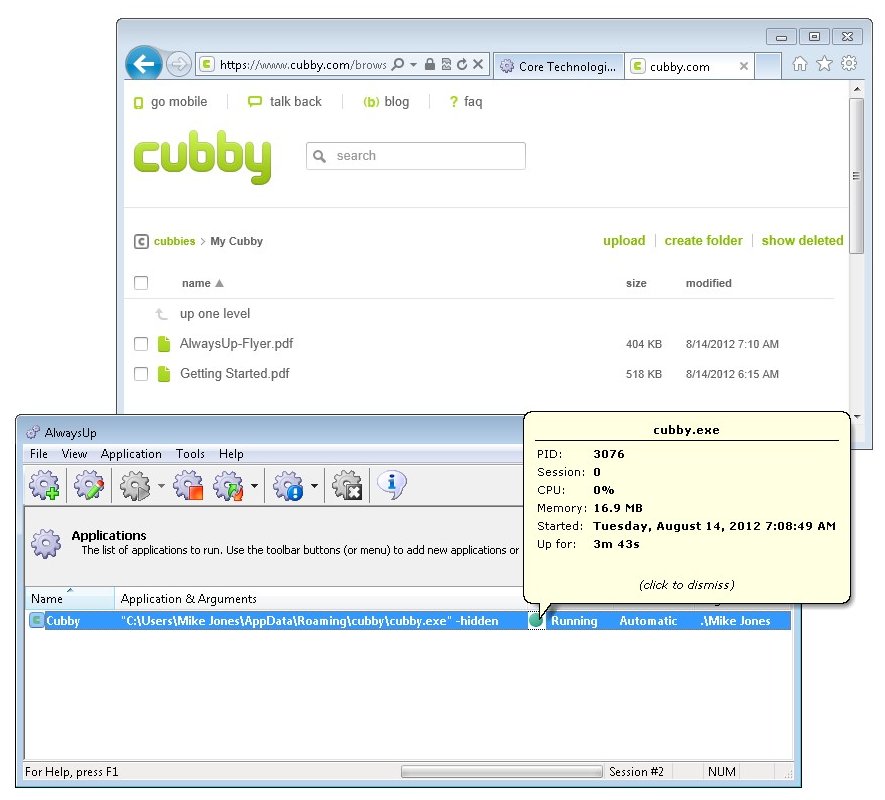This screenshot has width=885, height=800.
Task: Click the cubbies breadcrumb link
Action: point(174,241)
